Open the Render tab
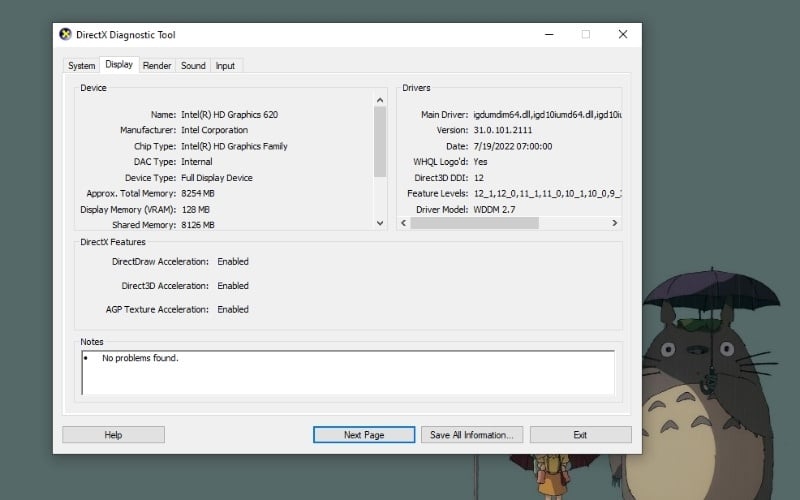This screenshot has width=800, height=500. point(156,66)
